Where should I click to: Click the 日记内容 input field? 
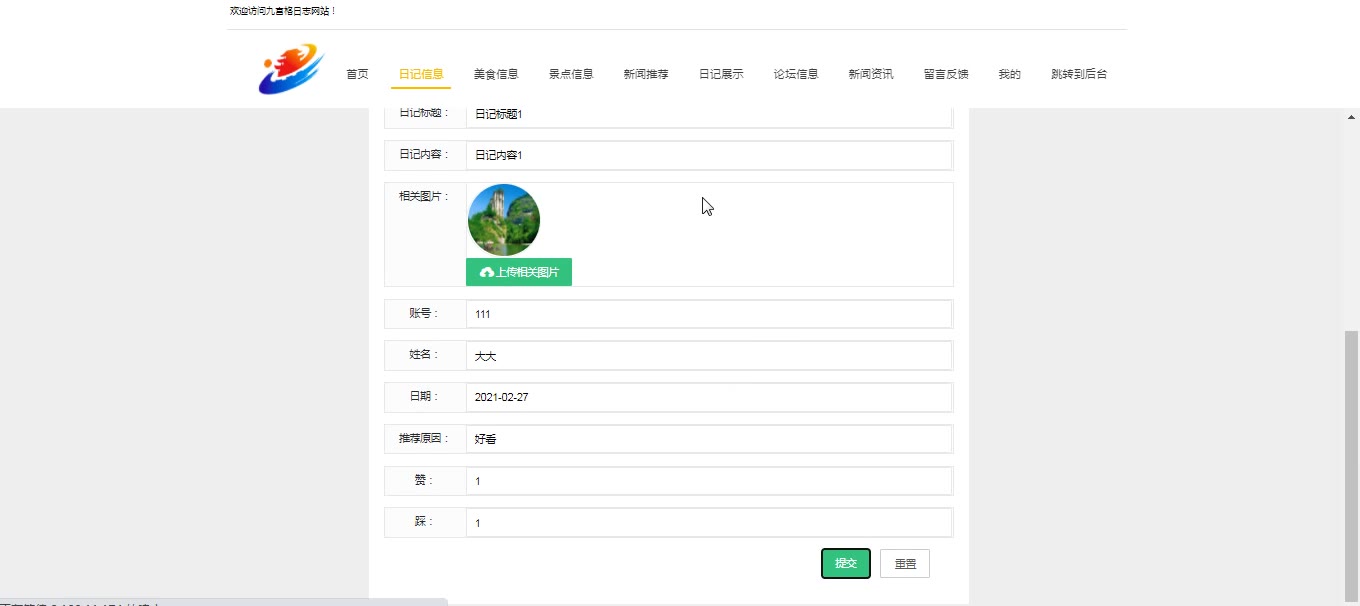coord(709,155)
